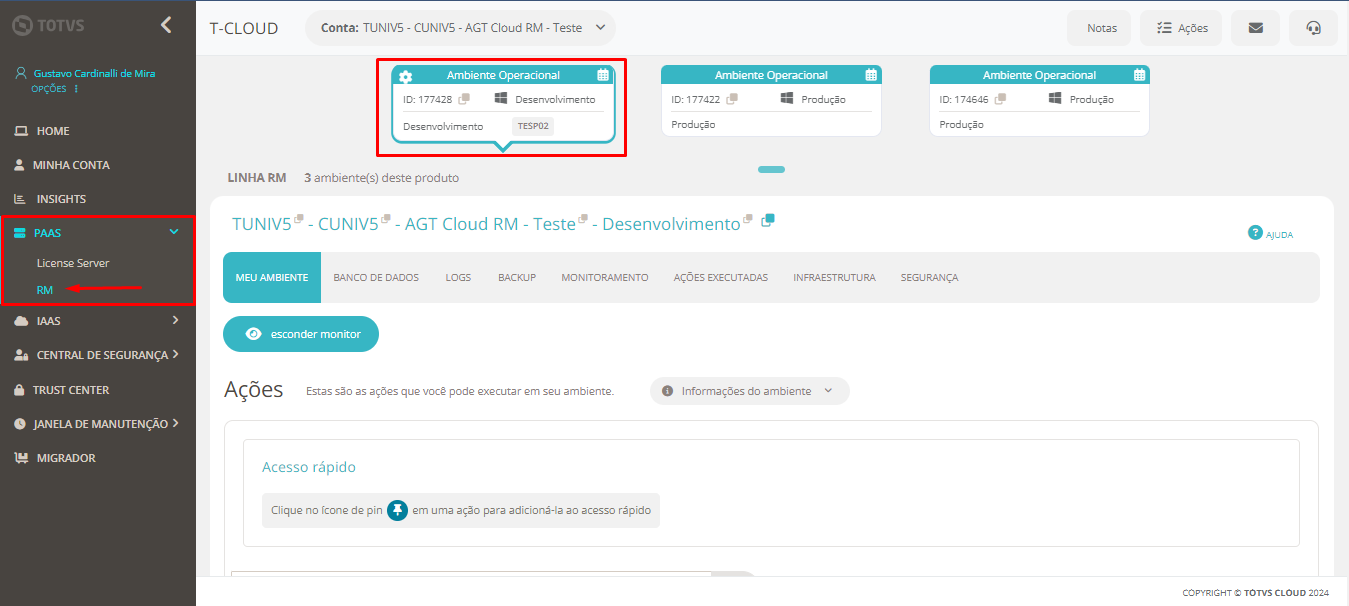Click the pin icon in Acesso rápido hint
1349x606 pixels.
pos(398,510)
